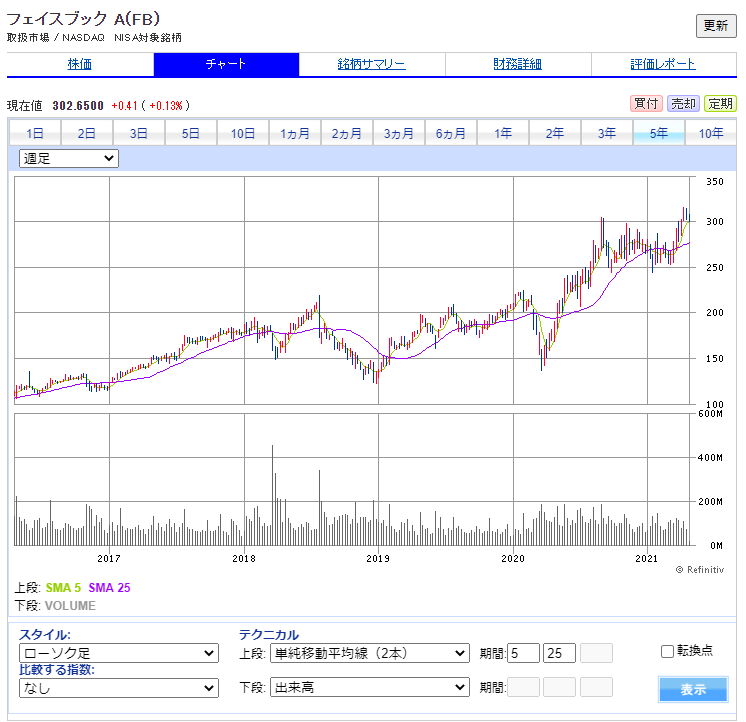Select the 1年 chart range
Screen dimensions: 746x722
pos(503,133)
